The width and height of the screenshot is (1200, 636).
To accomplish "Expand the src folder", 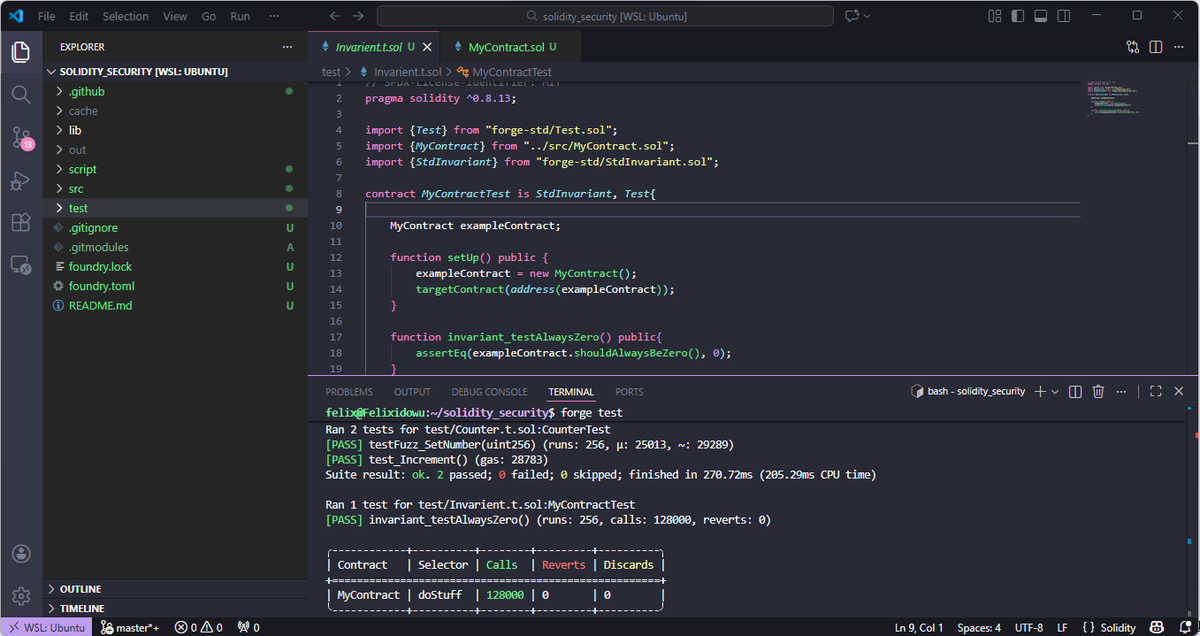I will [x=175, y=189].
